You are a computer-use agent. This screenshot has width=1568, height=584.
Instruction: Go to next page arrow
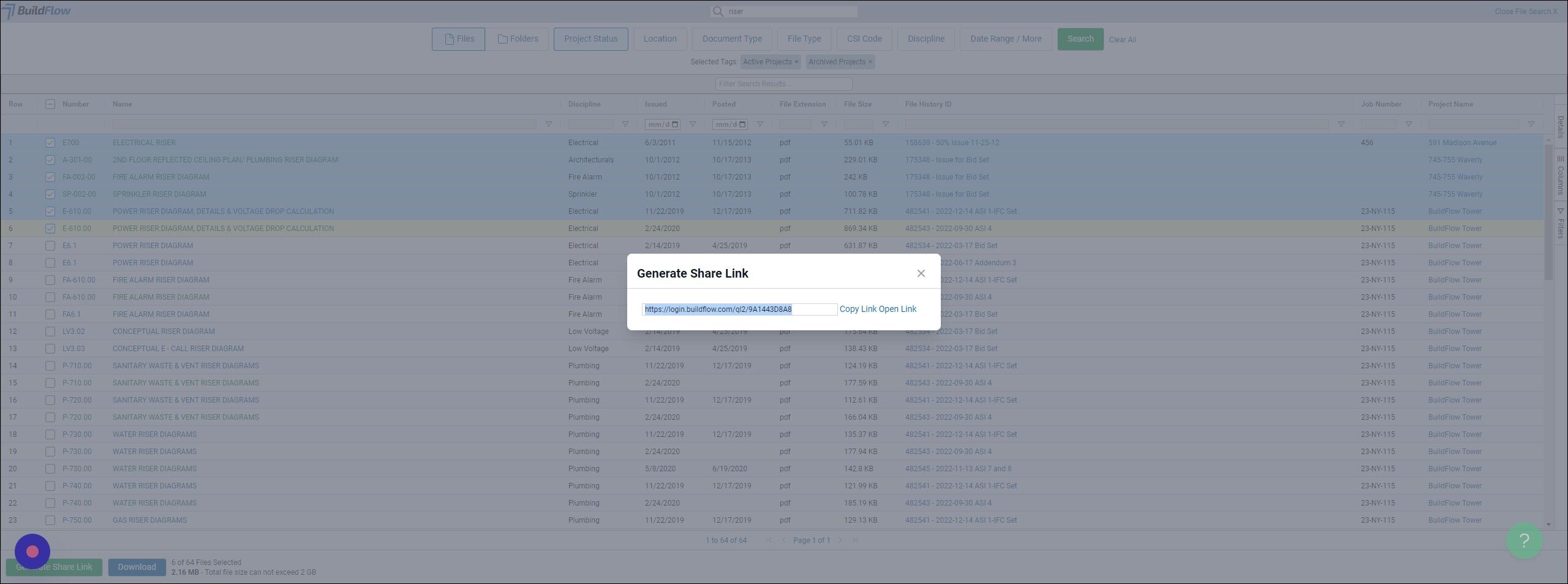(x=840, y=540)
